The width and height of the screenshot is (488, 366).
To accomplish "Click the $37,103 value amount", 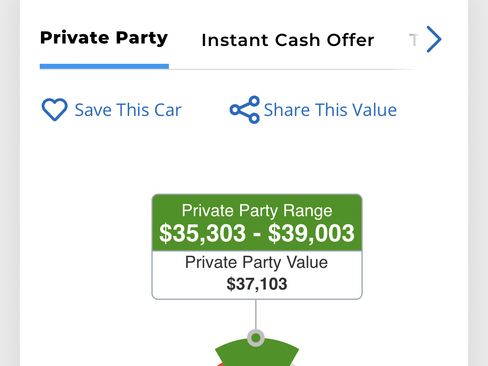I will click(x=257, y=284).
